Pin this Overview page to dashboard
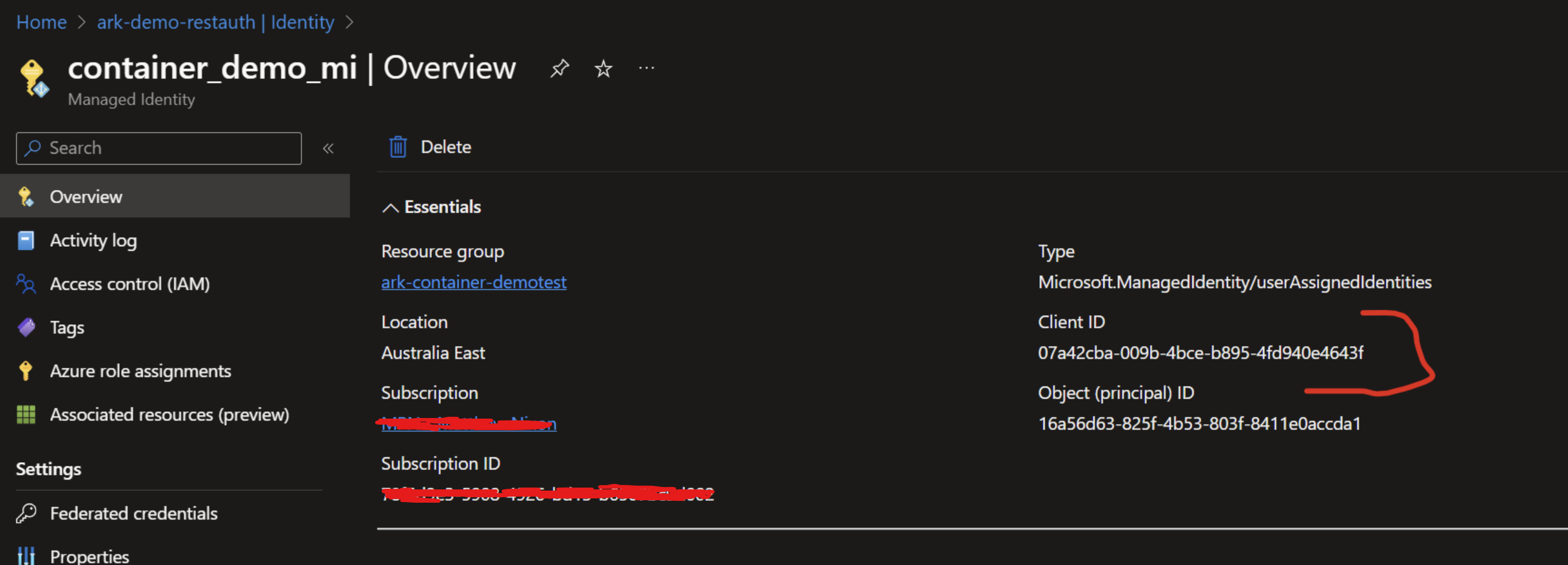 pos(560,68)
